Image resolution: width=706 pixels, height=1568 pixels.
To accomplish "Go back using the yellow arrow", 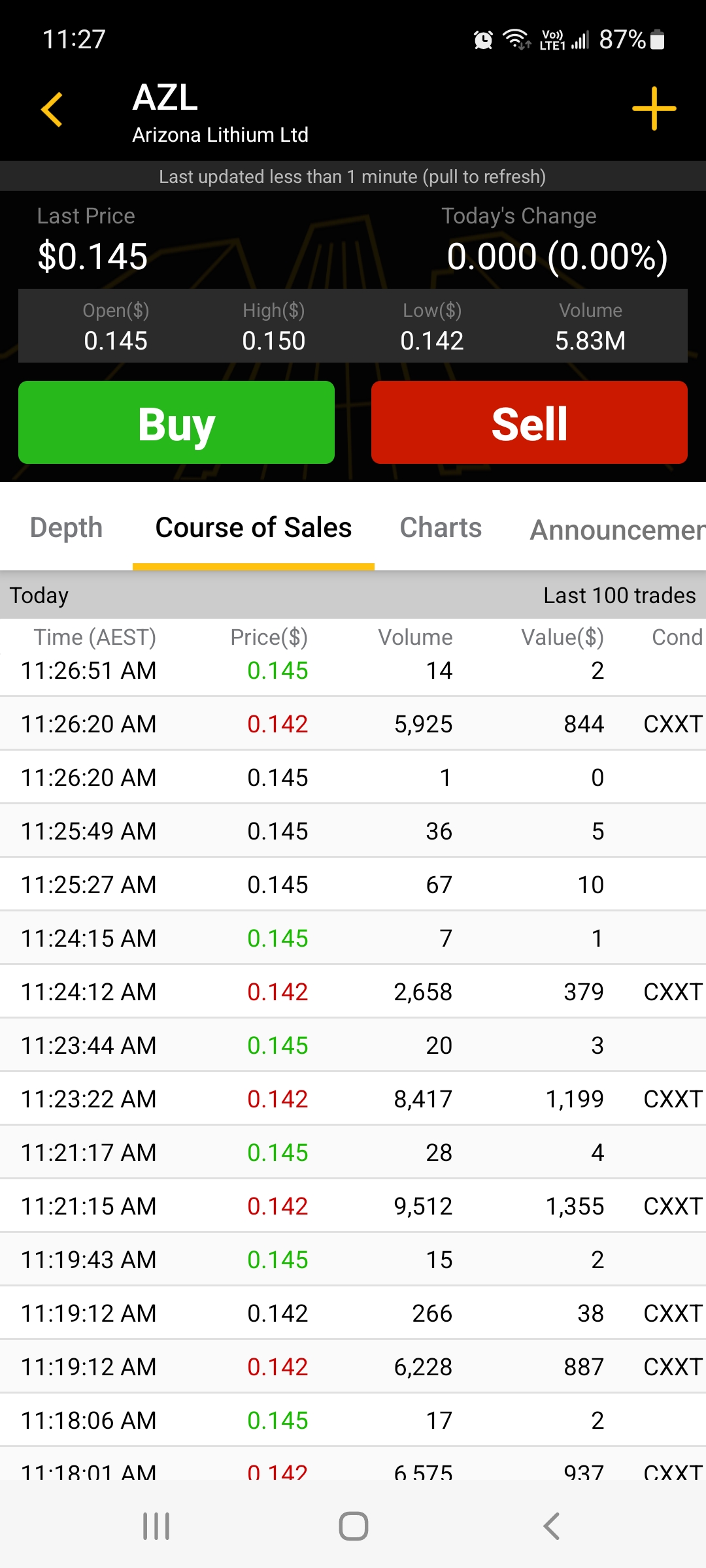I will (x=52, y=109).
